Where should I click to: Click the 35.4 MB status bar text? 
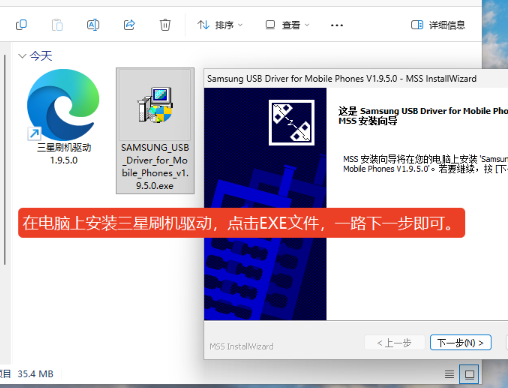[35, 374]
